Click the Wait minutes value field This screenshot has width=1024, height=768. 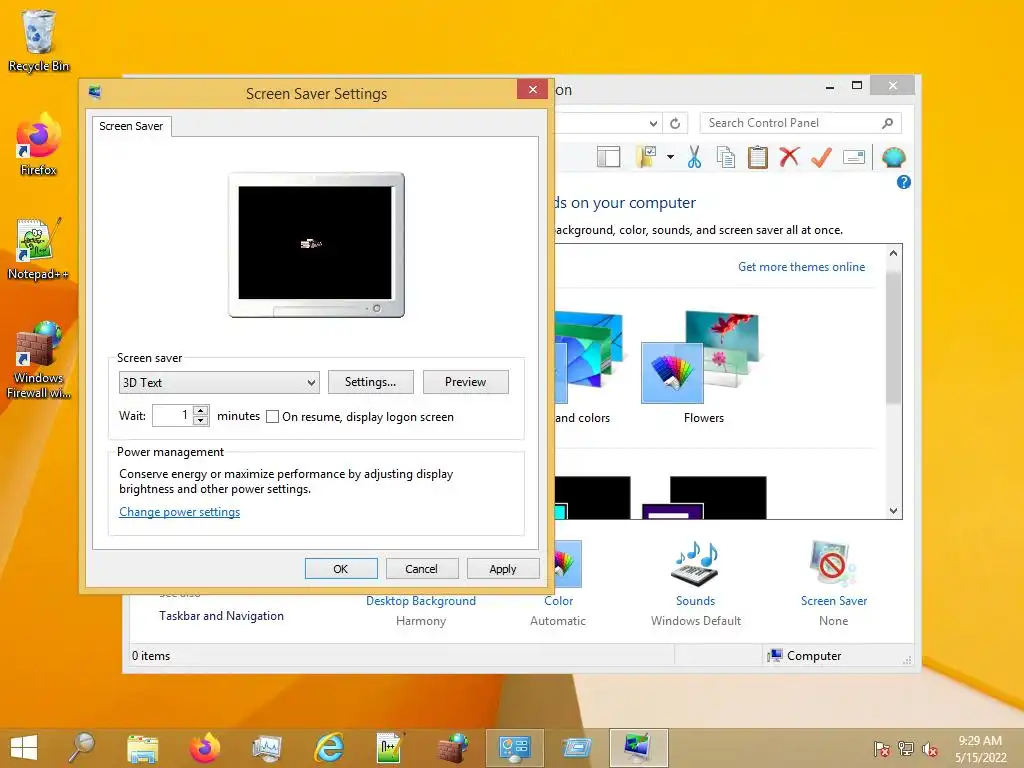[x=172, y=415]
